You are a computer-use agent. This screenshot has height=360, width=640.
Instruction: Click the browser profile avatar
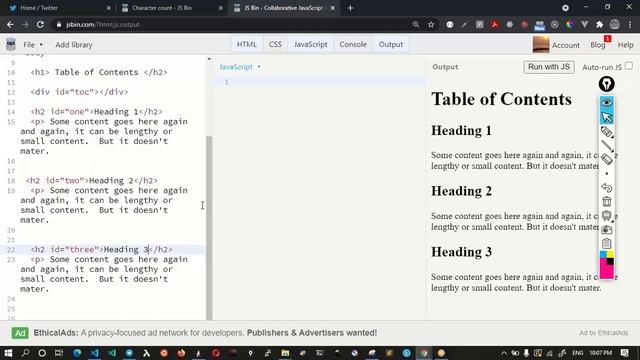[615, 24]
